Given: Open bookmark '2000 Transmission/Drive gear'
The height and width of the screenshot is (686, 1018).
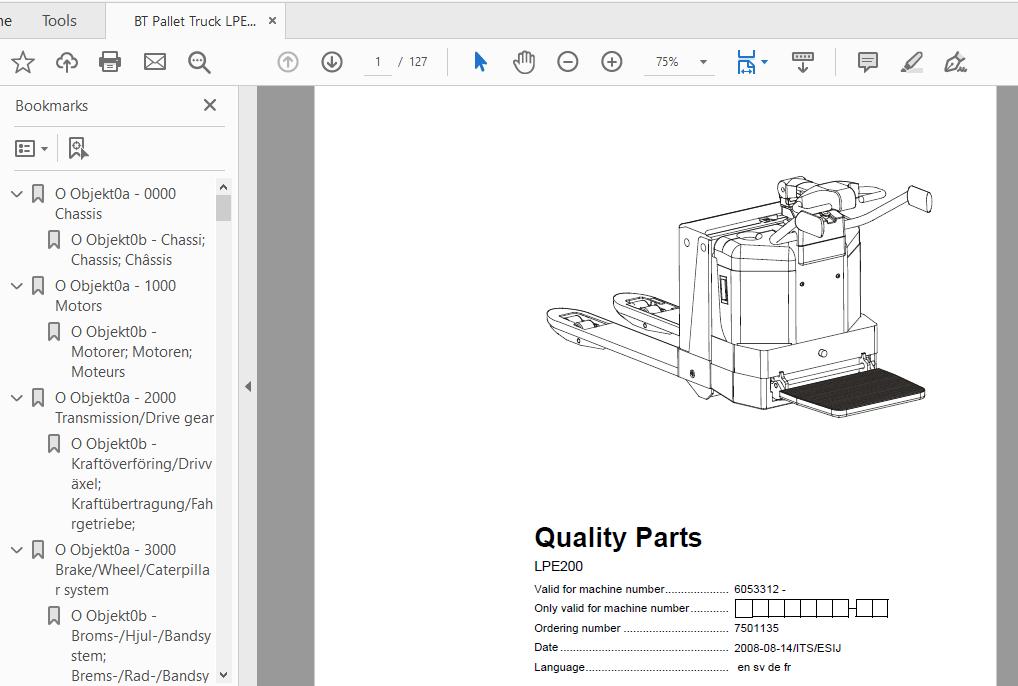Looking at the screenshot, I should 134,408.
